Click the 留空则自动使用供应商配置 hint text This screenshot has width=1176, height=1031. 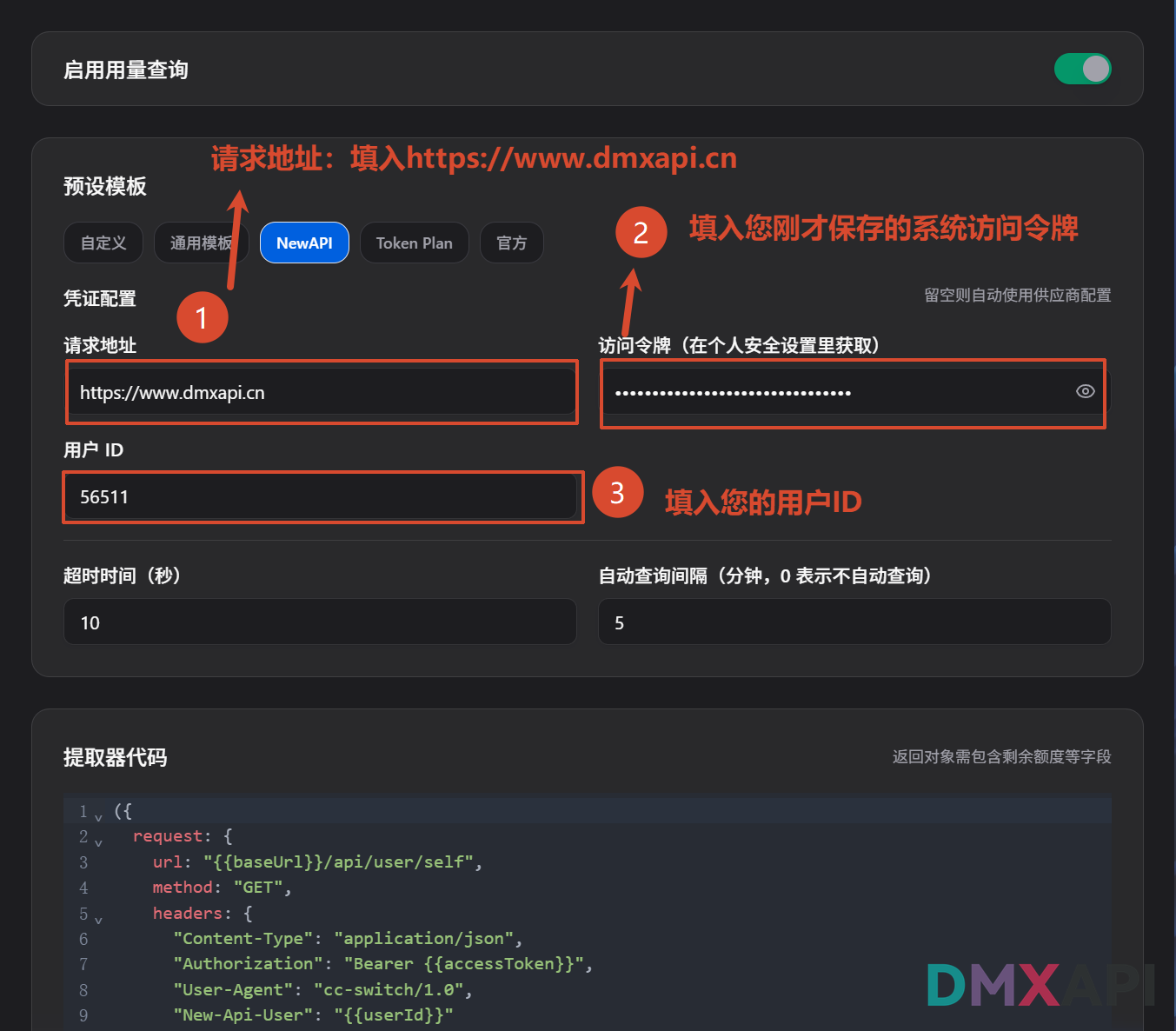(x=1018, y=295)
